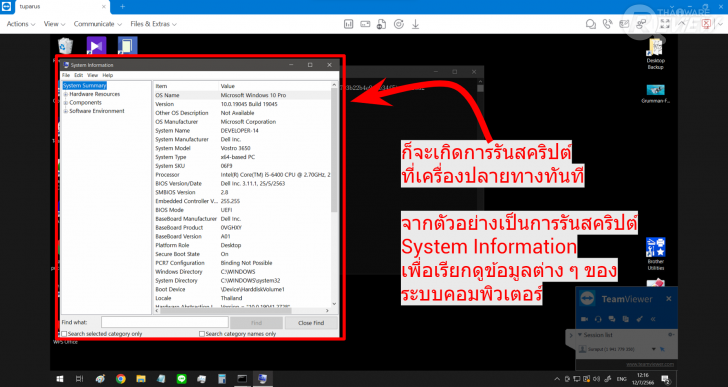Click the Find button

(x=256, y=322)
